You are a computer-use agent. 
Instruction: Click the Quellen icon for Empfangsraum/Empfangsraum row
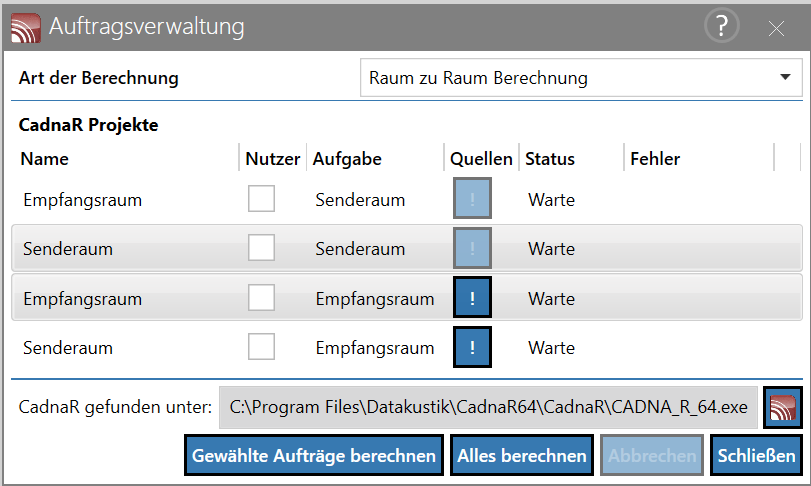tap(472, 297)
